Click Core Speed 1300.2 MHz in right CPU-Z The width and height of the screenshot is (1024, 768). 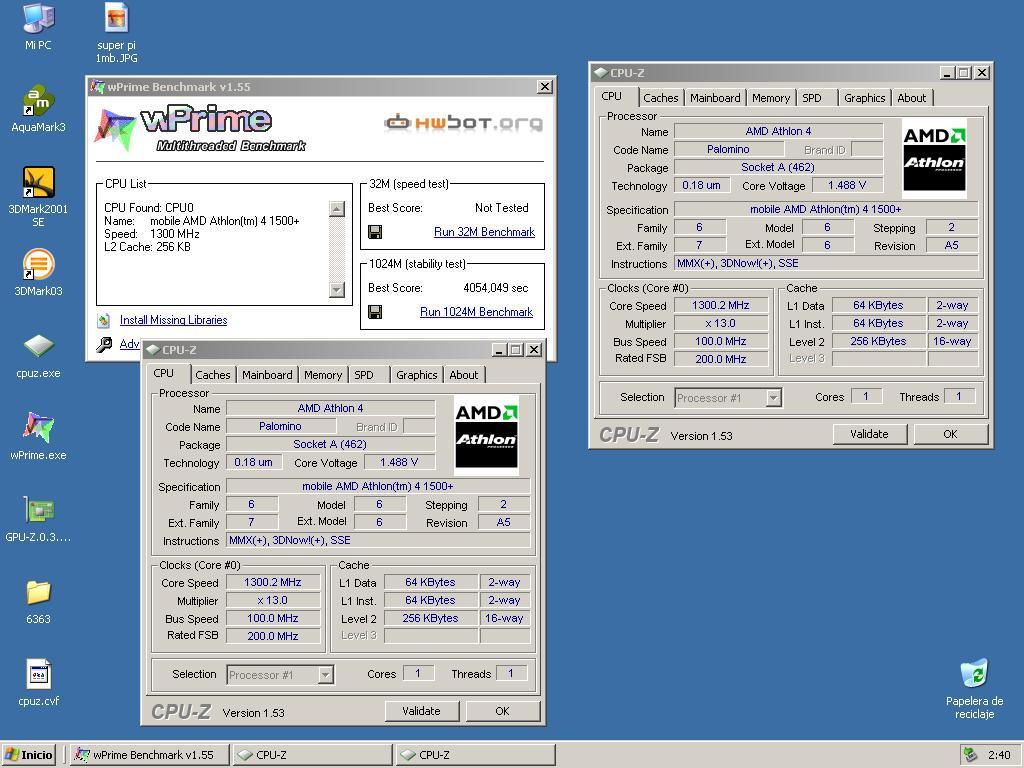click(x=721, y=305)
